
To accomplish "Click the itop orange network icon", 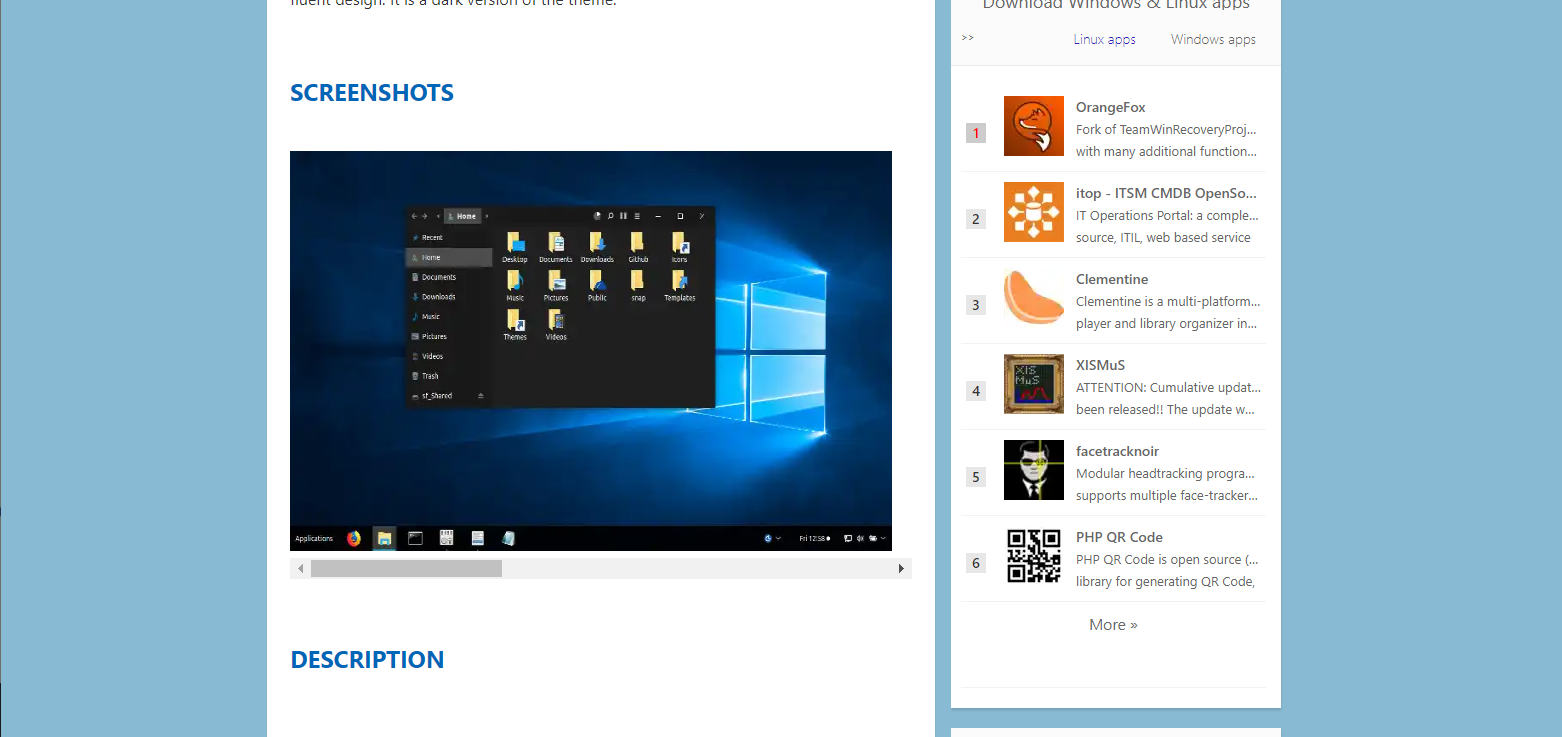I will click(1034, 212).
